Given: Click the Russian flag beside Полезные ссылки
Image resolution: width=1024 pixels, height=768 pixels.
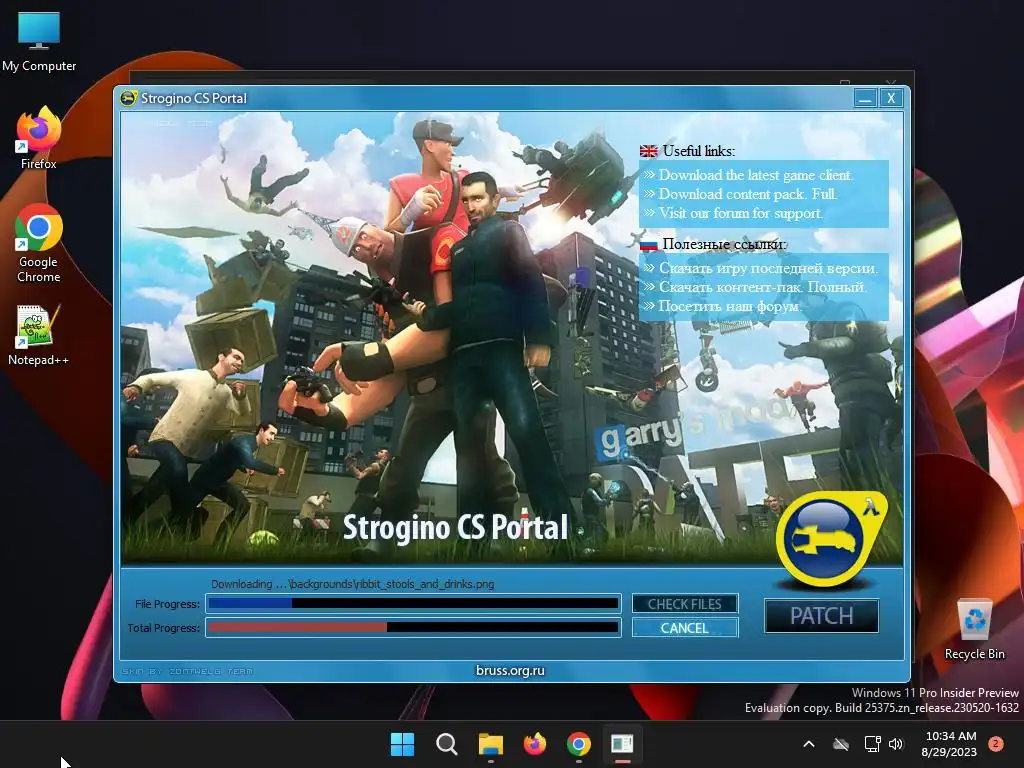Looking at the screenshot, I should click(648, 244).
